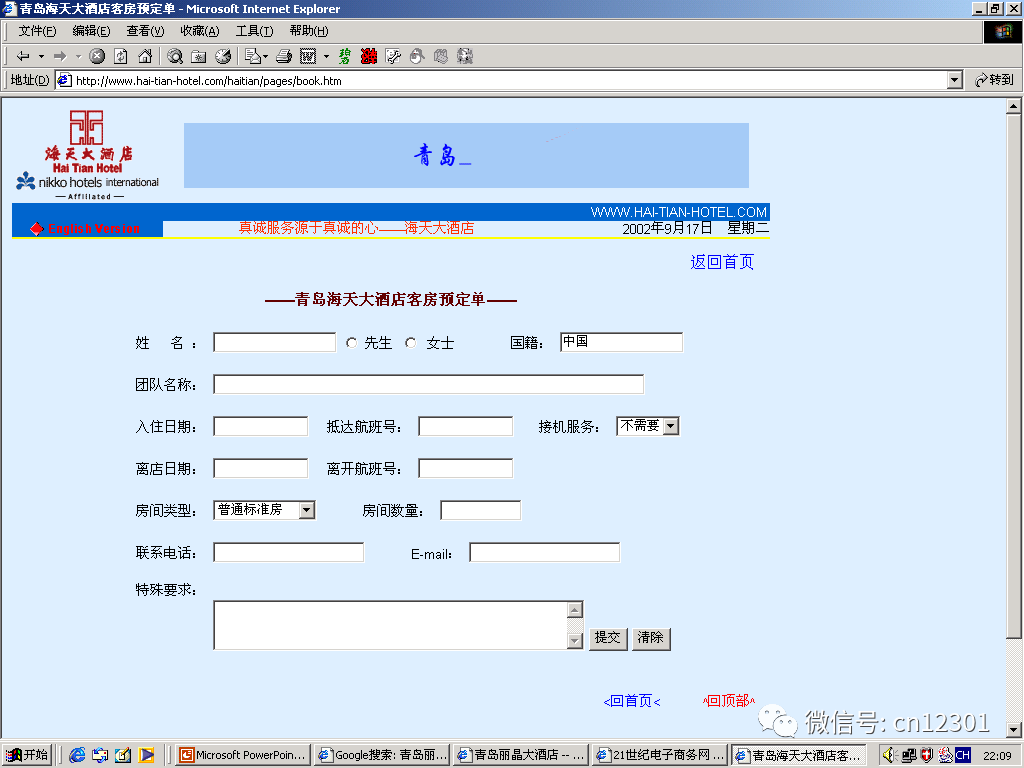Click the page scrollbar down arrow
1024x768 pixels.
(x=1014, y=729)
